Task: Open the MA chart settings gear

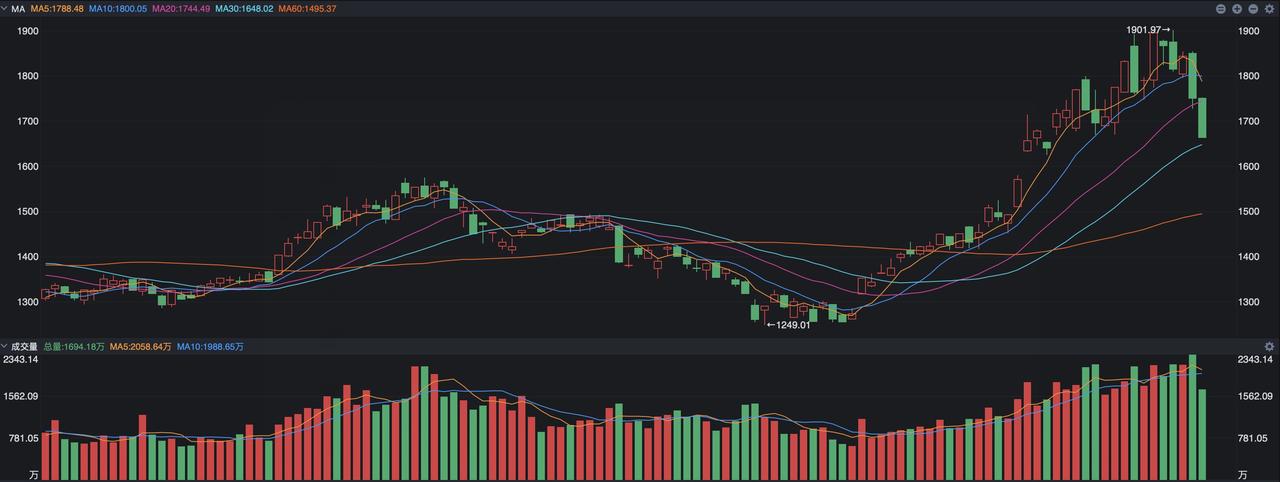Action: tap(1269, 9)
